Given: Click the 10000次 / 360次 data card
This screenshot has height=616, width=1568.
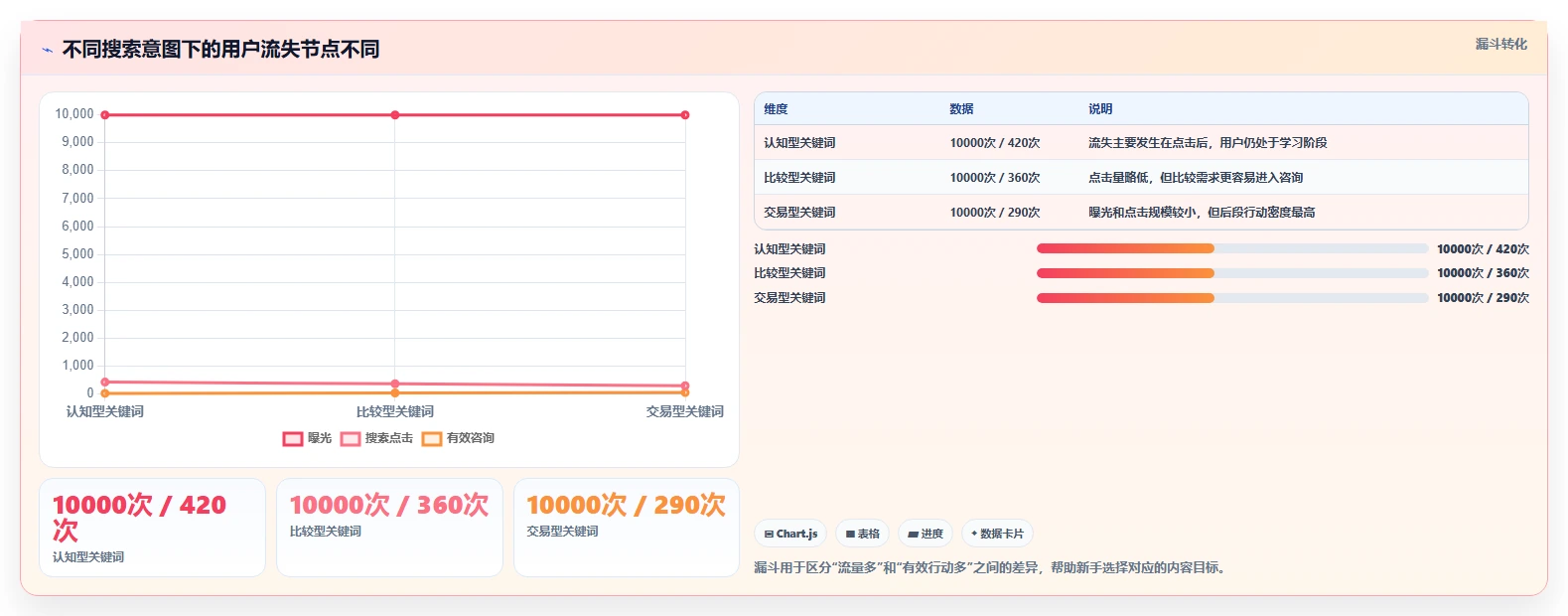Looking at the screenshot, I should [x=389, y=528].
